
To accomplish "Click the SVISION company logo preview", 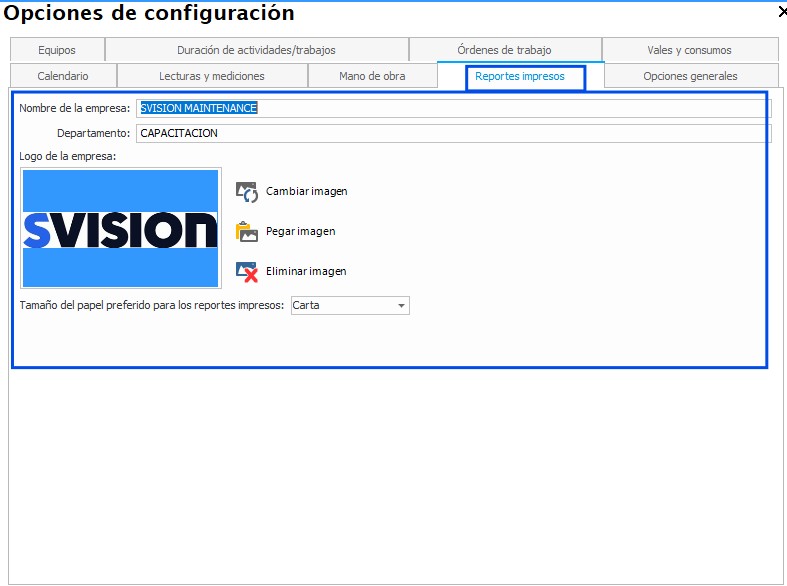I will pyautogui.click(x=121, y=228).
